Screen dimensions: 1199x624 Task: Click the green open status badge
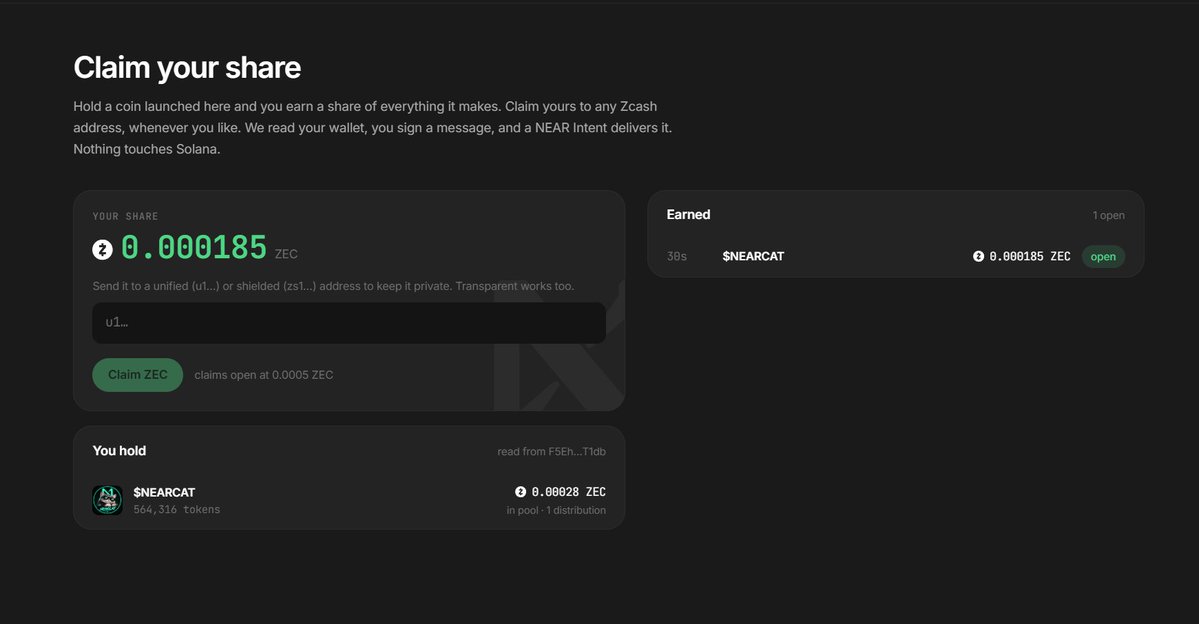click(x=1103, y=256)
